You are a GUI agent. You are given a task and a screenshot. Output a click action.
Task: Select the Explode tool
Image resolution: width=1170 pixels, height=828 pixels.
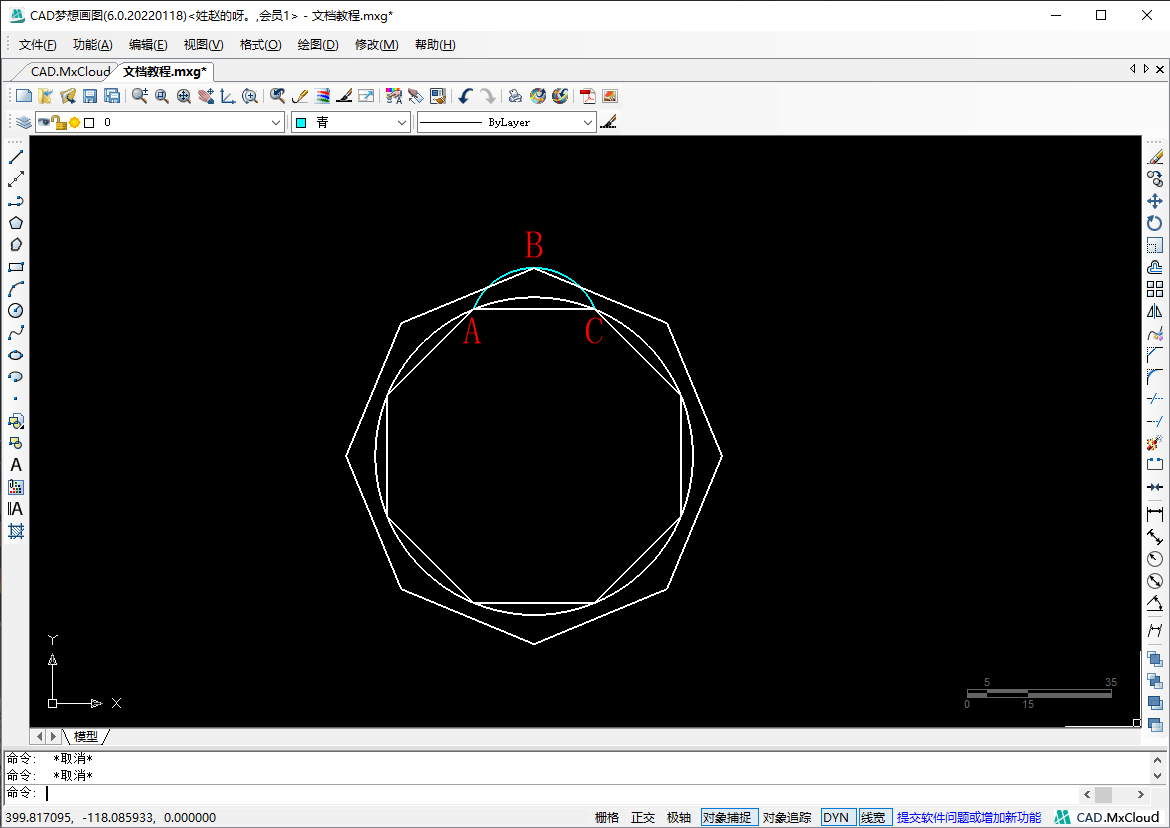[x=1155, y=443]
